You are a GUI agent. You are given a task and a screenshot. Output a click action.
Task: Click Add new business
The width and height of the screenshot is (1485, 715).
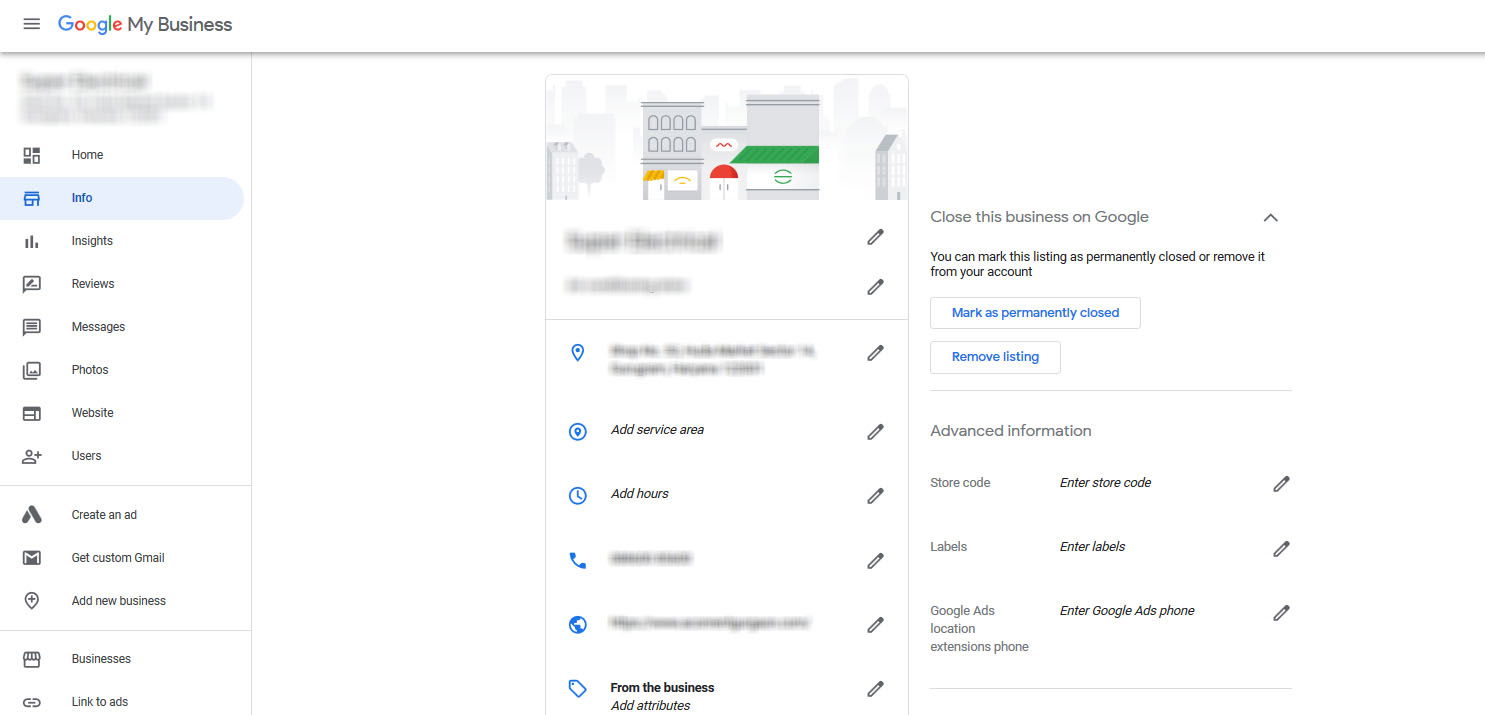(118, 600)
